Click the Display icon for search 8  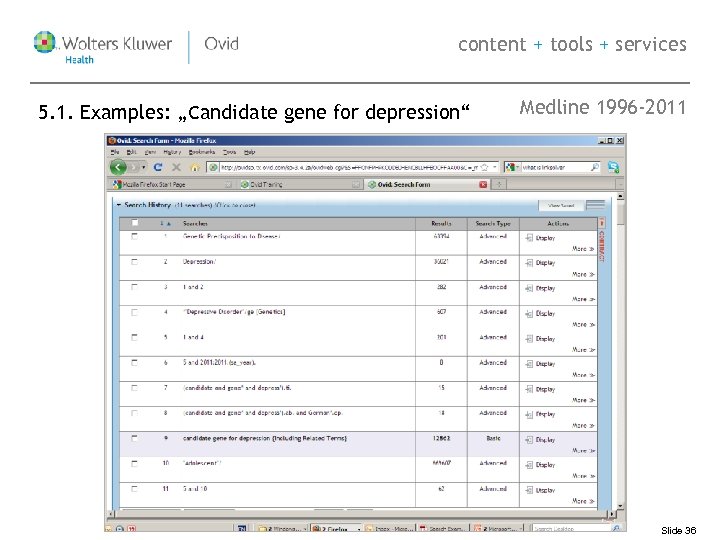529,414
